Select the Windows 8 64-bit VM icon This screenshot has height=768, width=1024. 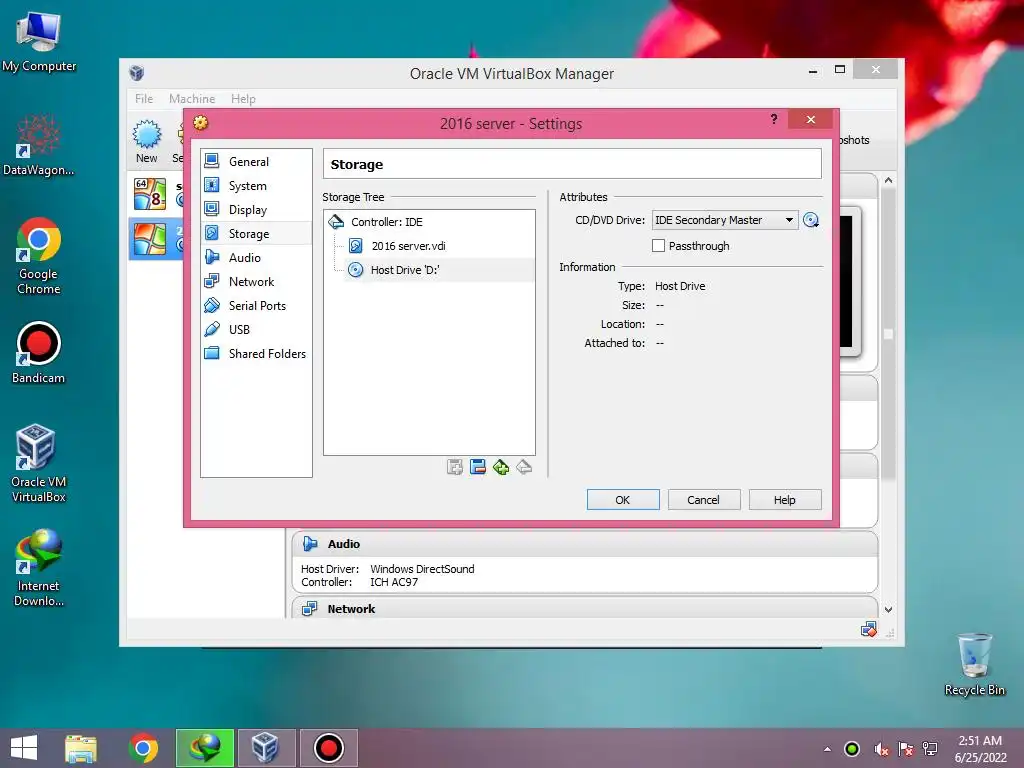pyautogui.click(x=150, y=194)
